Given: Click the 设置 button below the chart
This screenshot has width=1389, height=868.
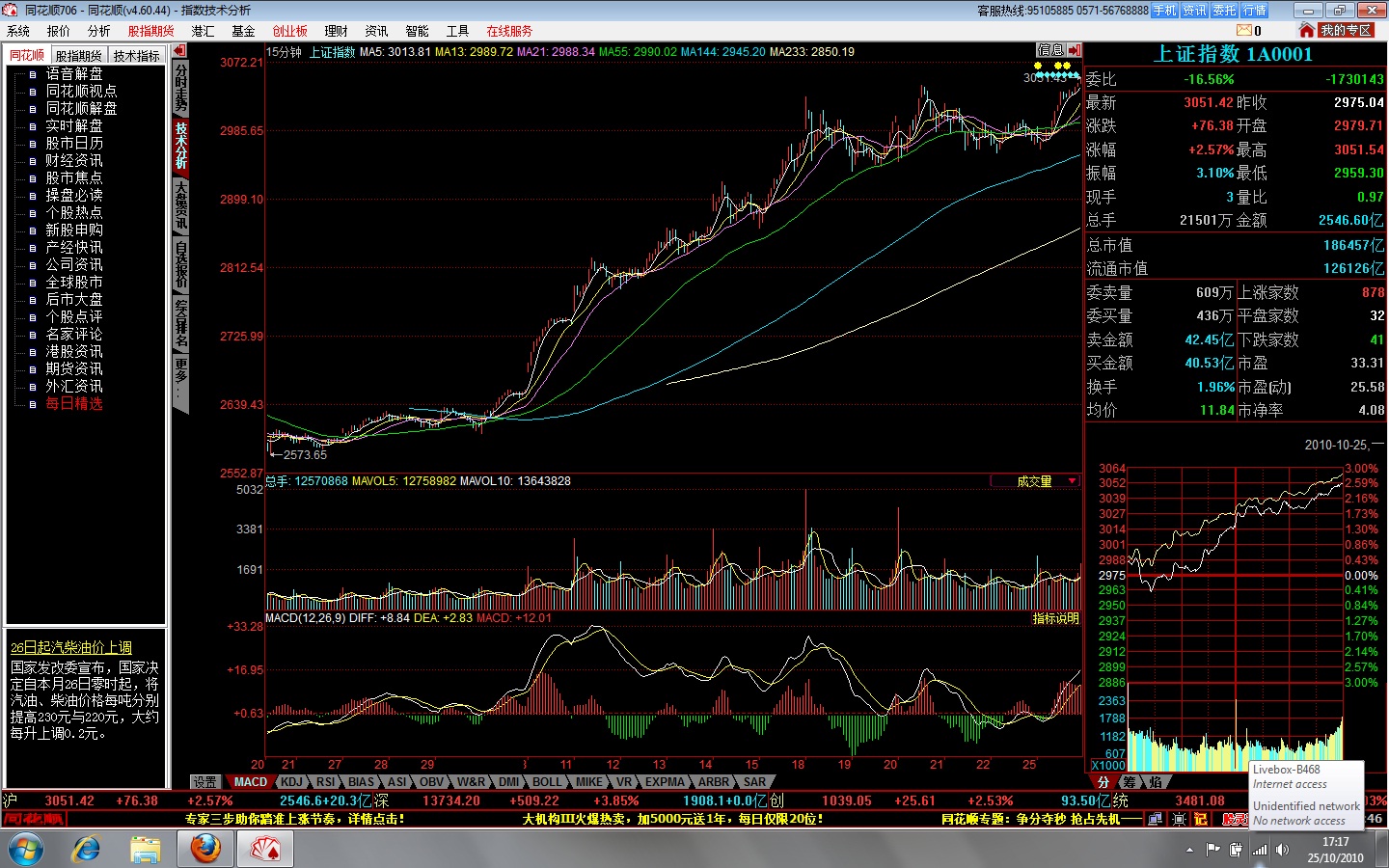Looking at the screenshot, I should [x=204, y=782].
